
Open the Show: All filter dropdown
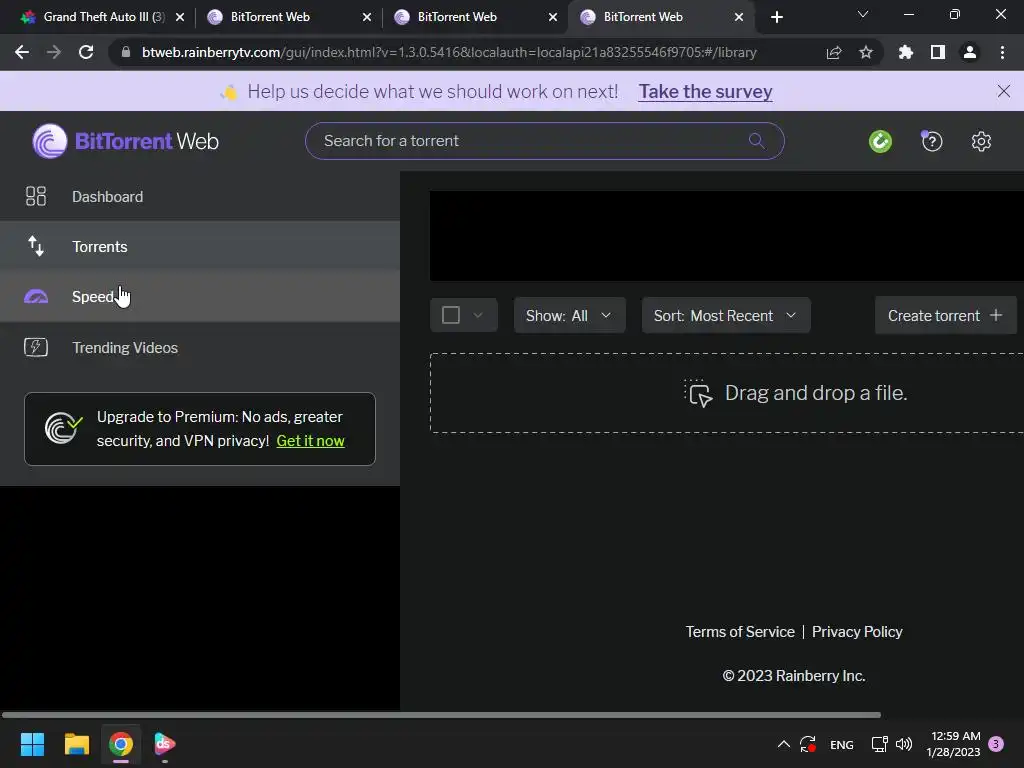569,315
